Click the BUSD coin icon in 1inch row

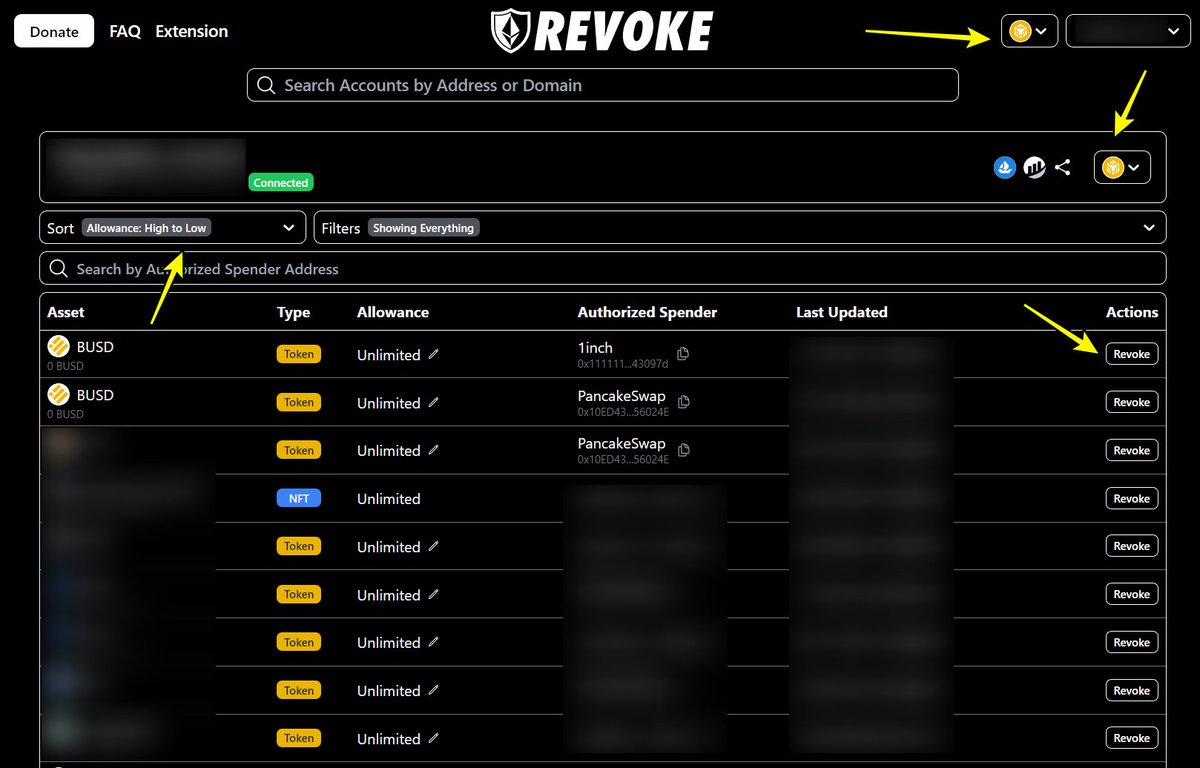tap(58, 347)
